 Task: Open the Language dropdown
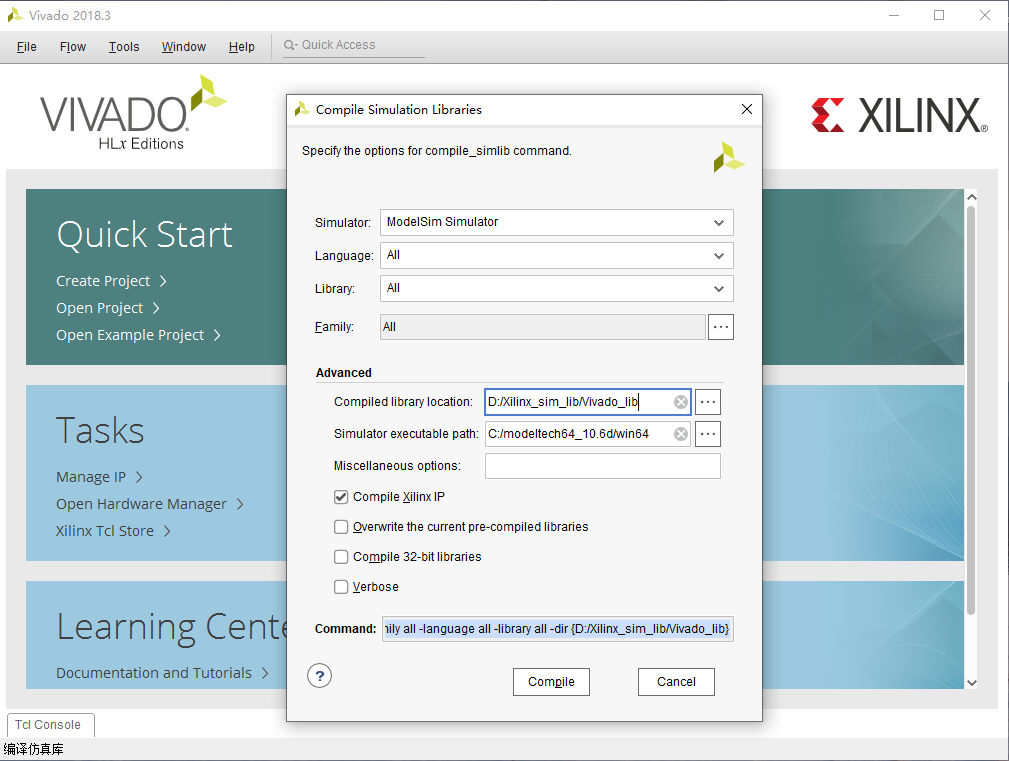(x=718, y=255)
